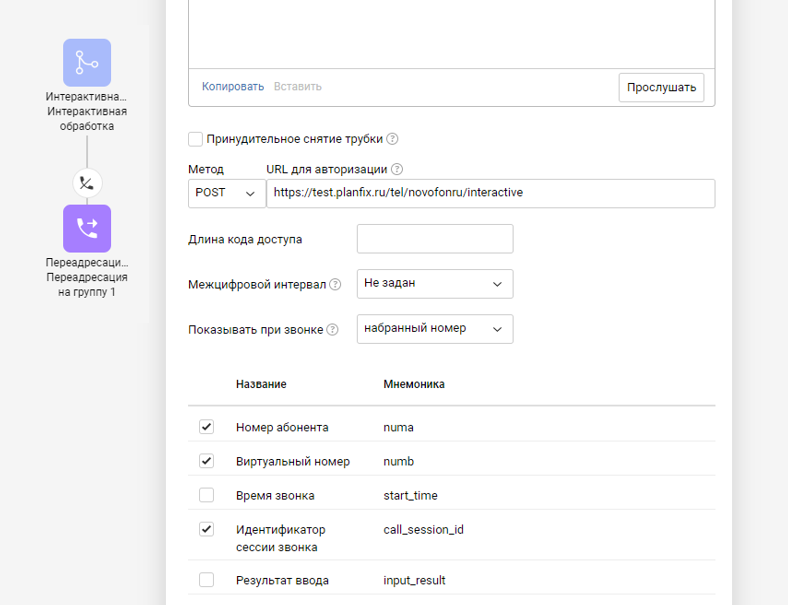Click the Время звонка row label
The width and height of the screenshot is (788, 605).
pyautogui.click(x=275, y=495)
